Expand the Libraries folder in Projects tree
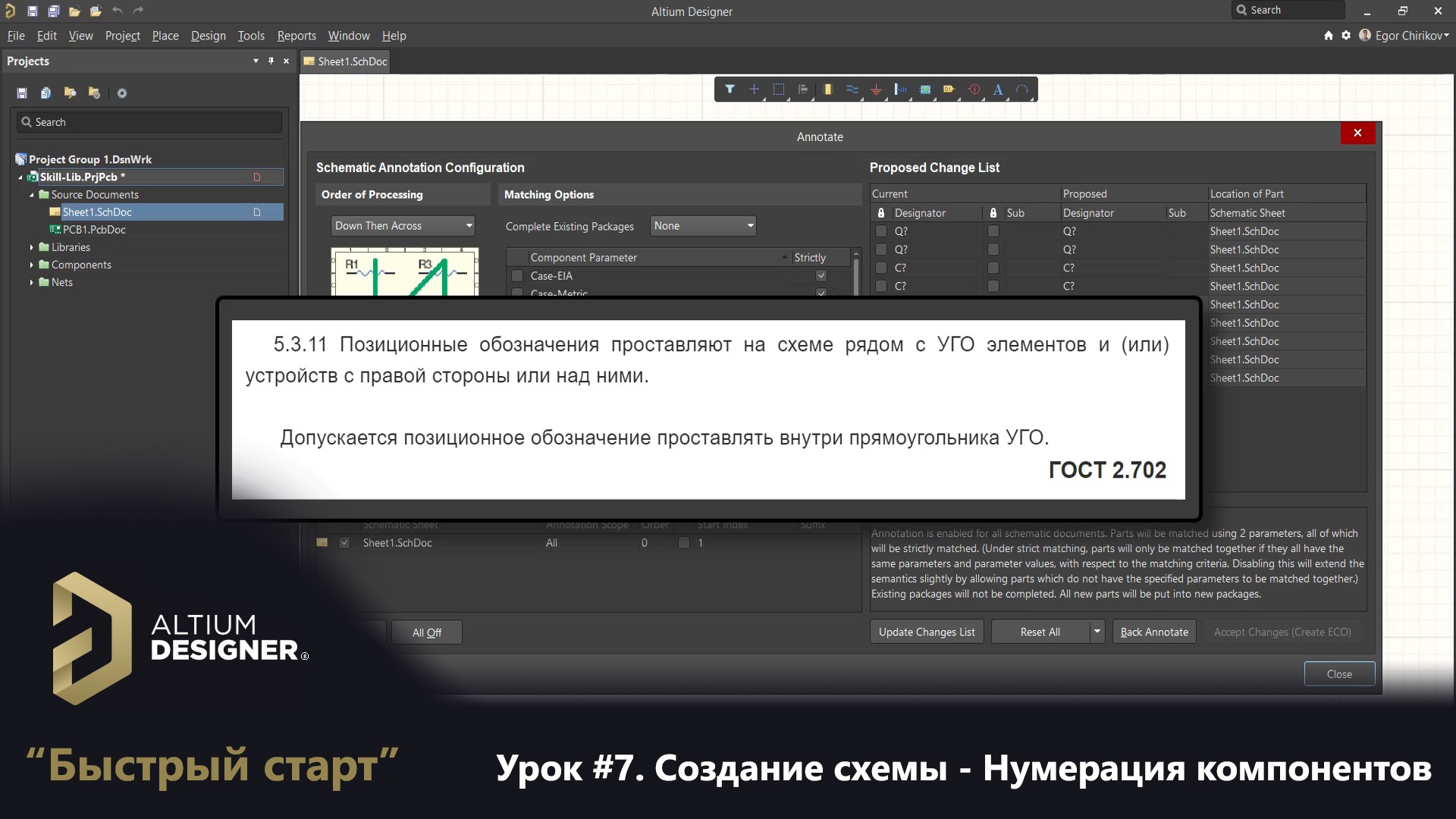The height and width of the screenshot is (819, 1456). (x=31, y=247)
